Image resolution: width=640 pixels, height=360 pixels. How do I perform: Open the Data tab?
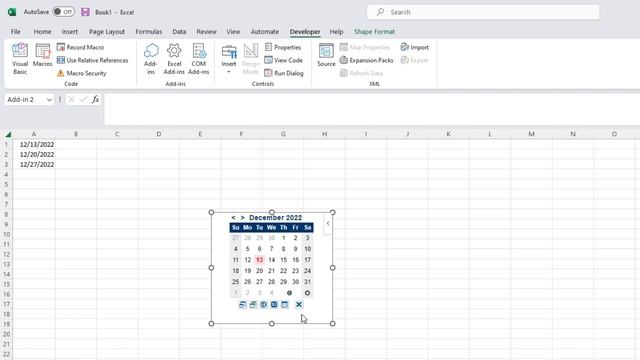click(x=179, y=31)
